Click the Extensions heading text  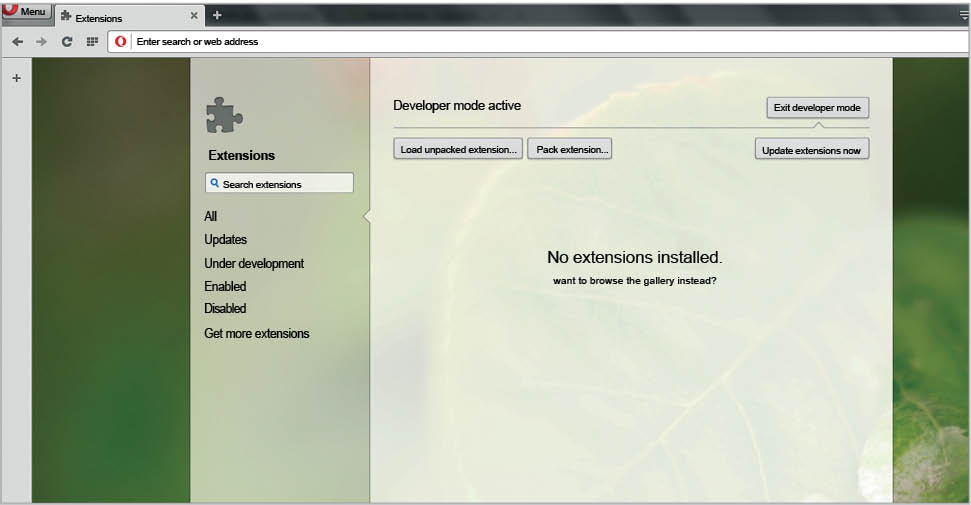242,156
